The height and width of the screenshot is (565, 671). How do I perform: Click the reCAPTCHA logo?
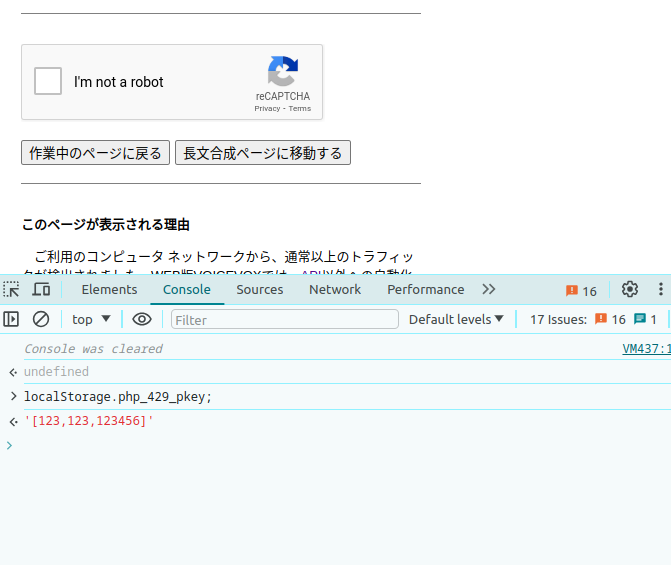point(282,72)
